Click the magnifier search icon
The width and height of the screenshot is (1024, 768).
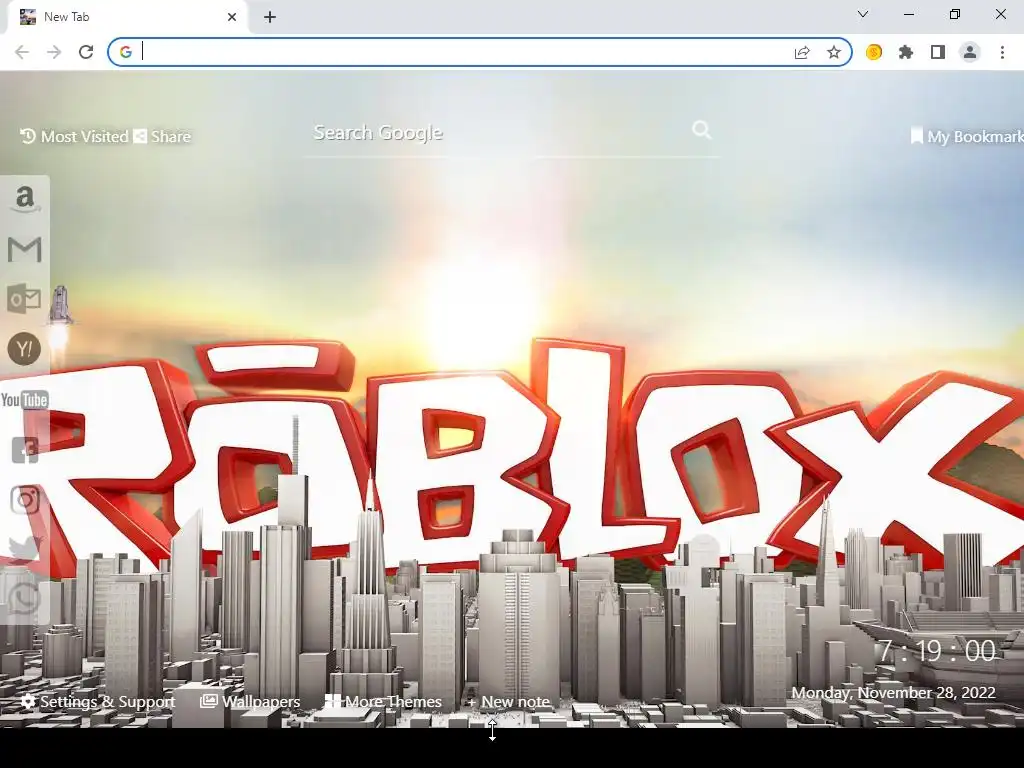coord(701,130)
